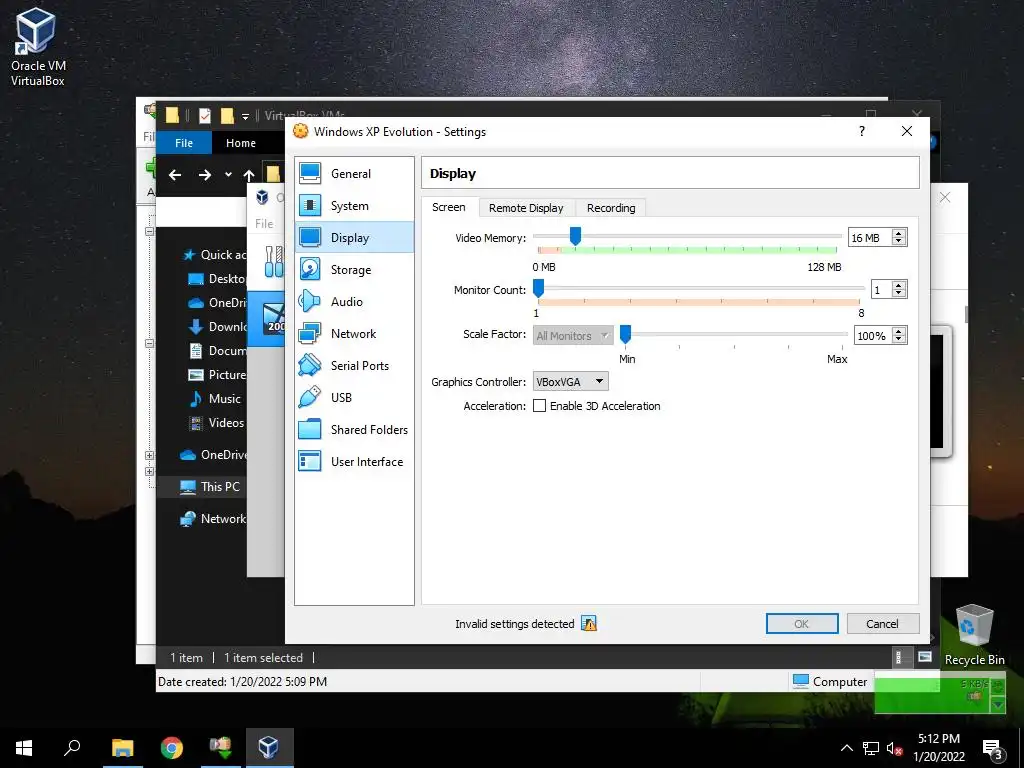
Task: Open the Shared Folders settings category
Action: pos(354,430)
